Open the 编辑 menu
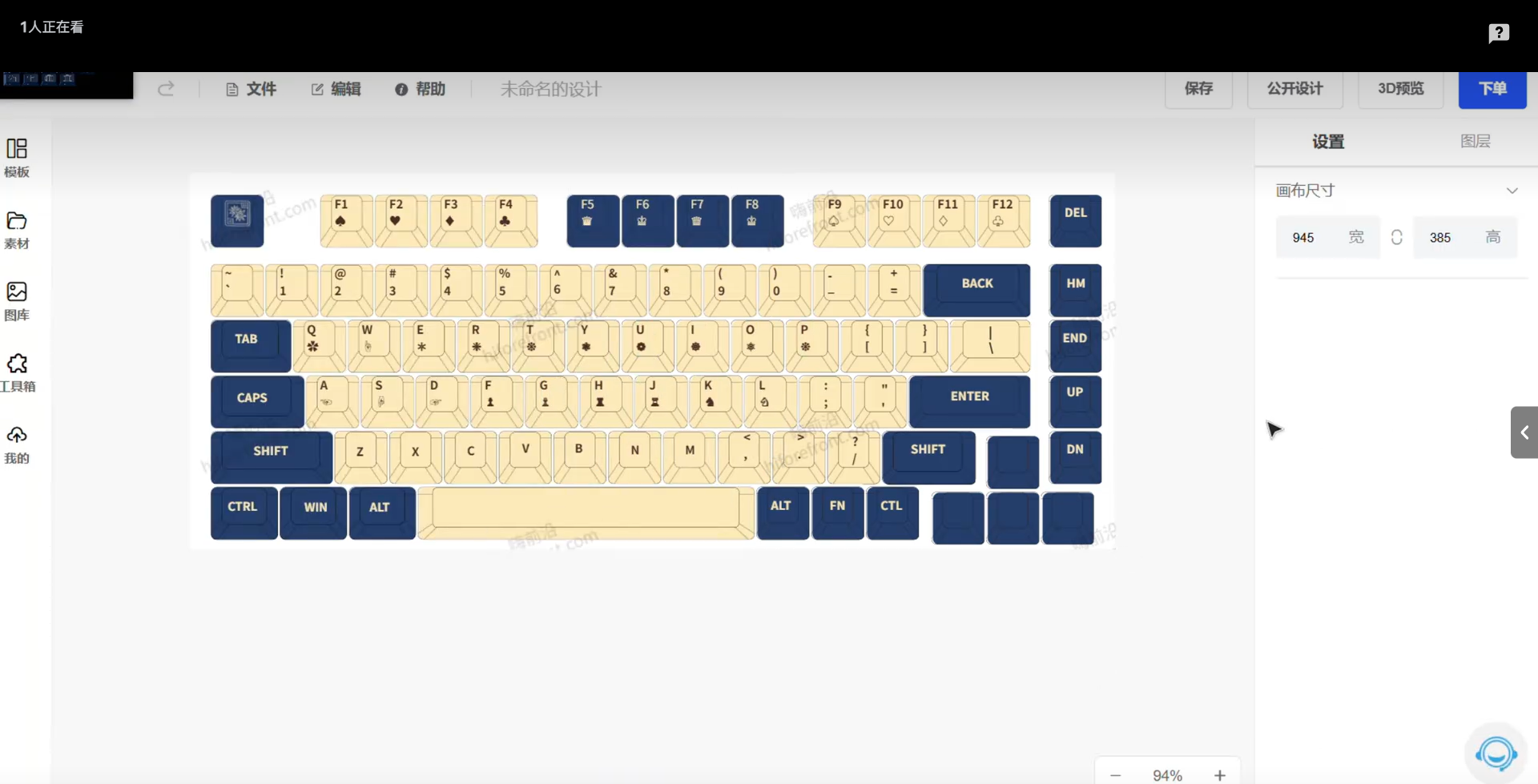This screenshot has width=1538, height=784. click(336, 89)
